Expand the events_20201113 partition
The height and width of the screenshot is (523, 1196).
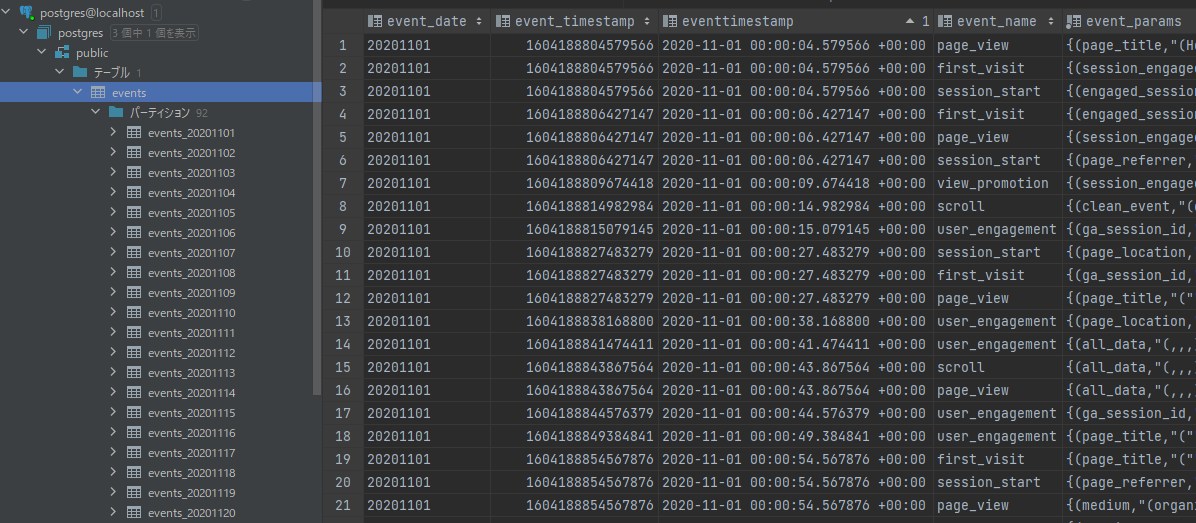click(114, 373)
